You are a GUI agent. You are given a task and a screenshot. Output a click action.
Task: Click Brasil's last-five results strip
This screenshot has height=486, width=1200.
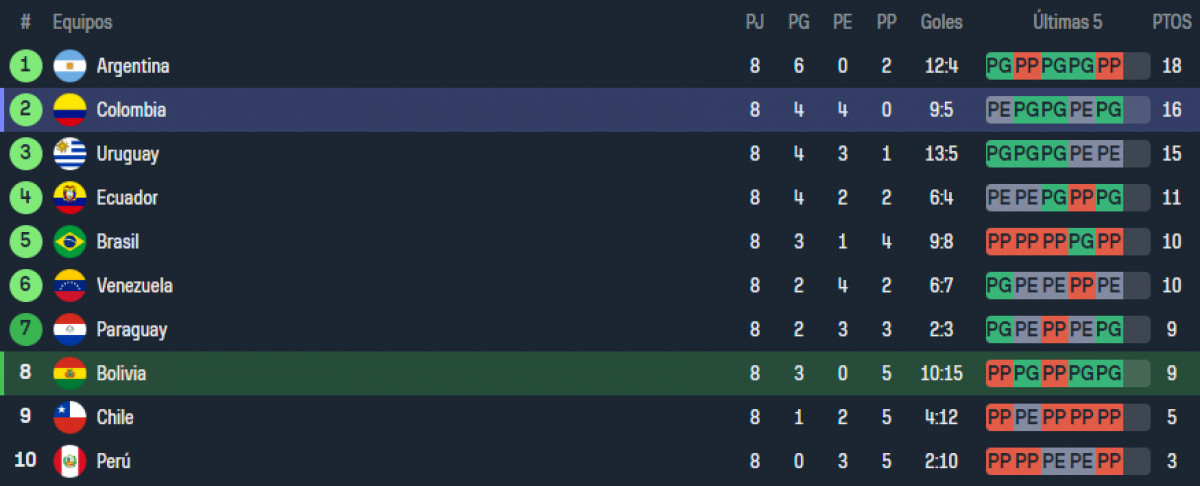coord(1067,242)
